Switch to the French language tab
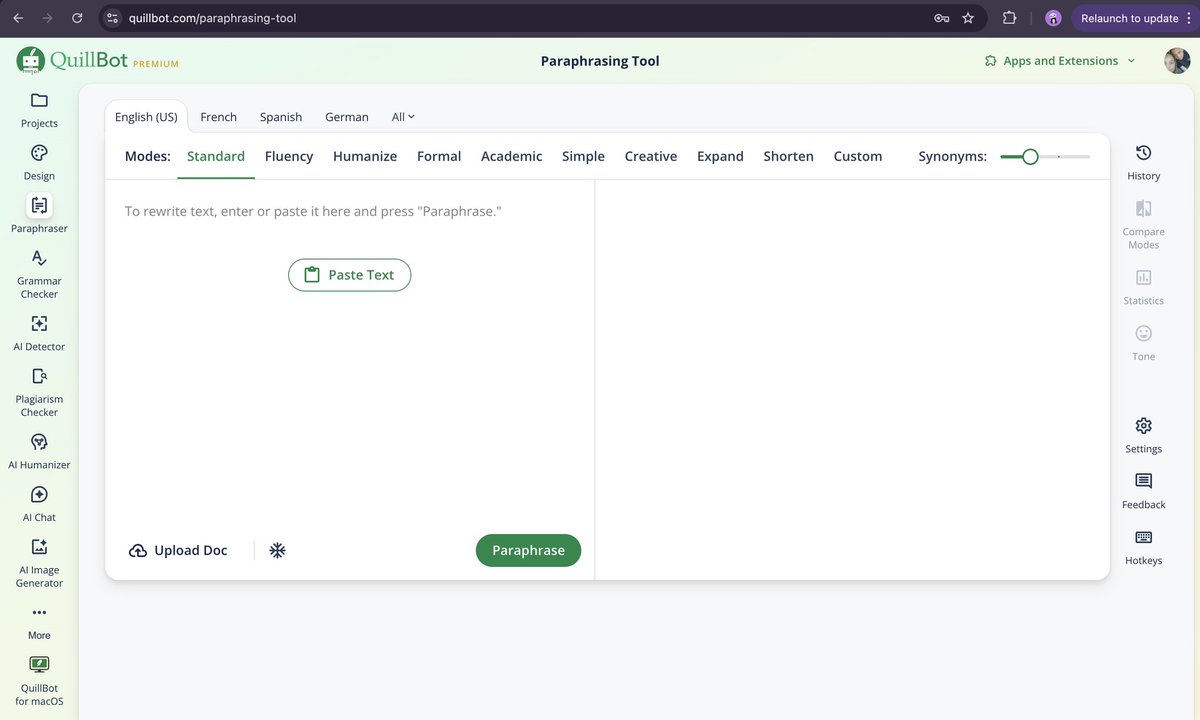The width and height of the screenshot is (1200, 720). click(218, 117)
